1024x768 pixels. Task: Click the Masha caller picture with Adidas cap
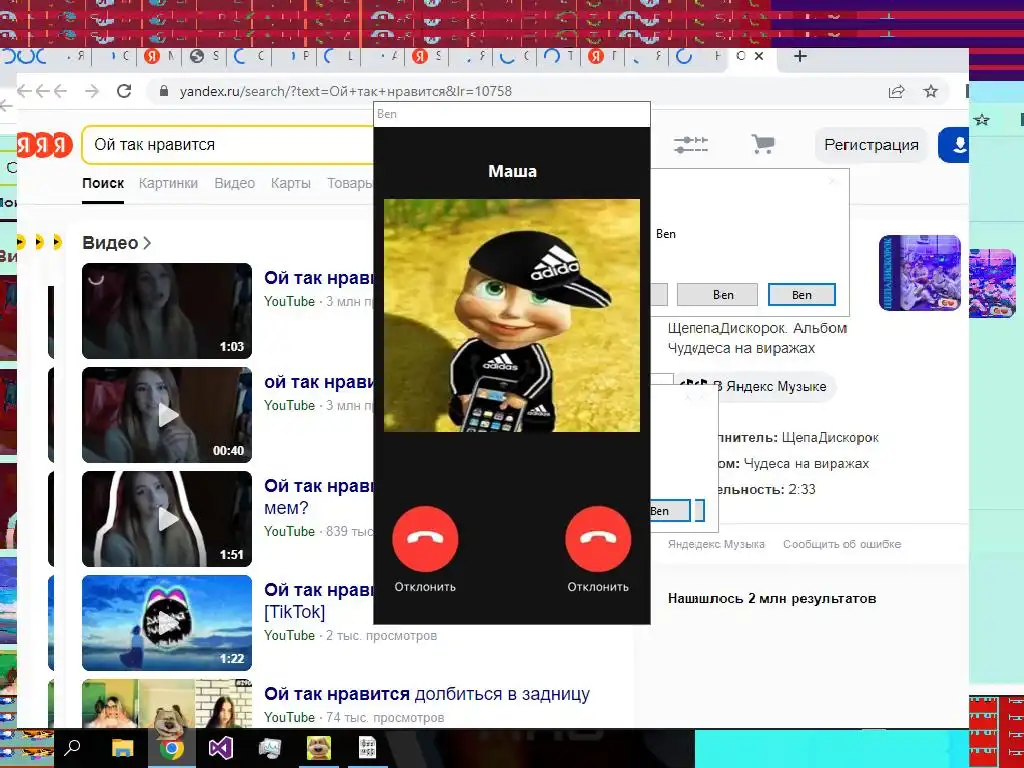click(x=512, y=315)
